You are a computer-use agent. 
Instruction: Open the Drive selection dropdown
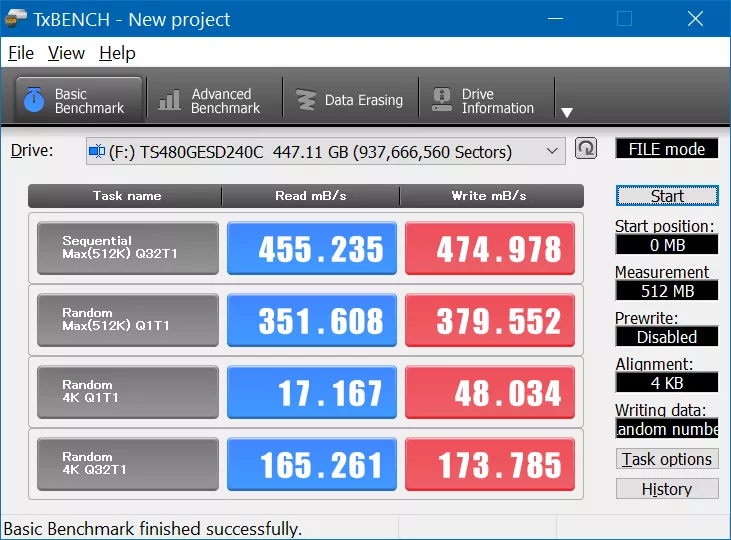325,152
